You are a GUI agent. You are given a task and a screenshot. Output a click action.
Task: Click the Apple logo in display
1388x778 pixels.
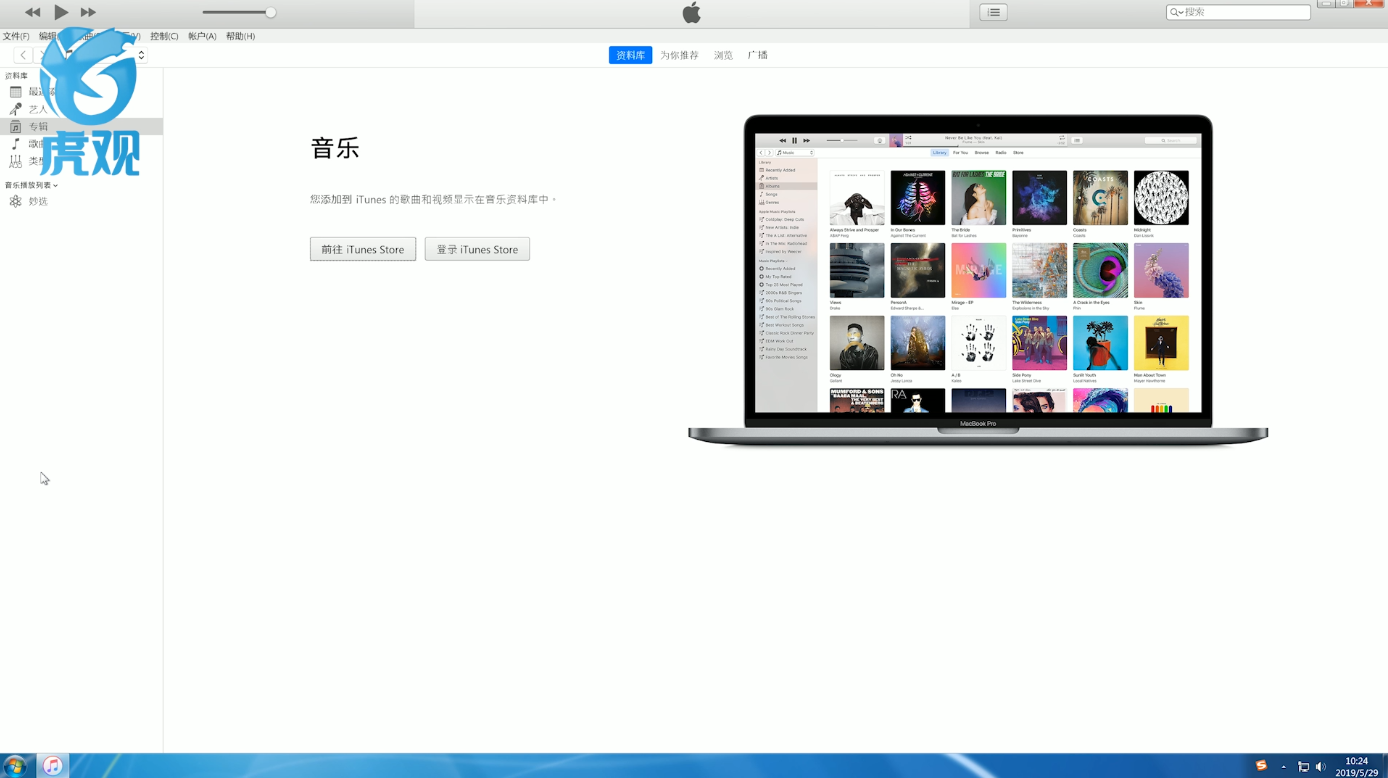coord(691,12)
